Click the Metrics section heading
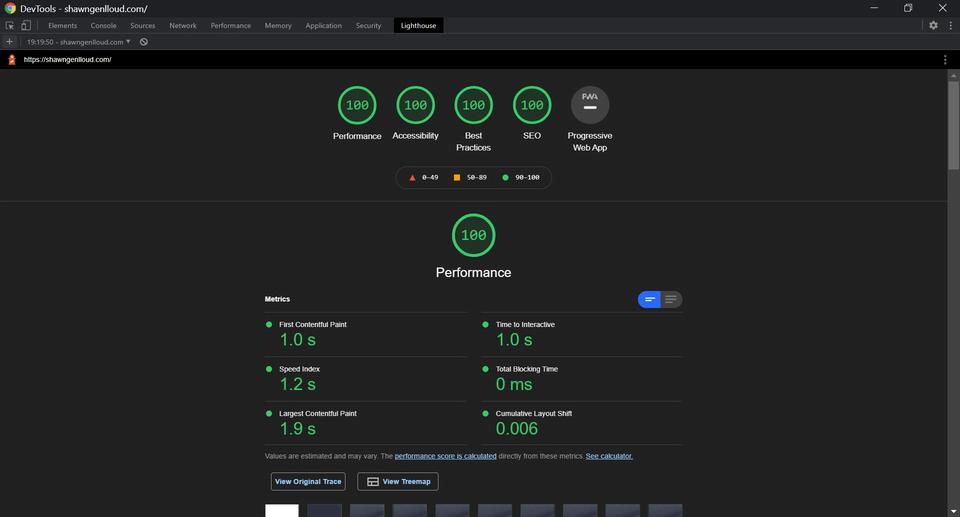 pos(277,299)
